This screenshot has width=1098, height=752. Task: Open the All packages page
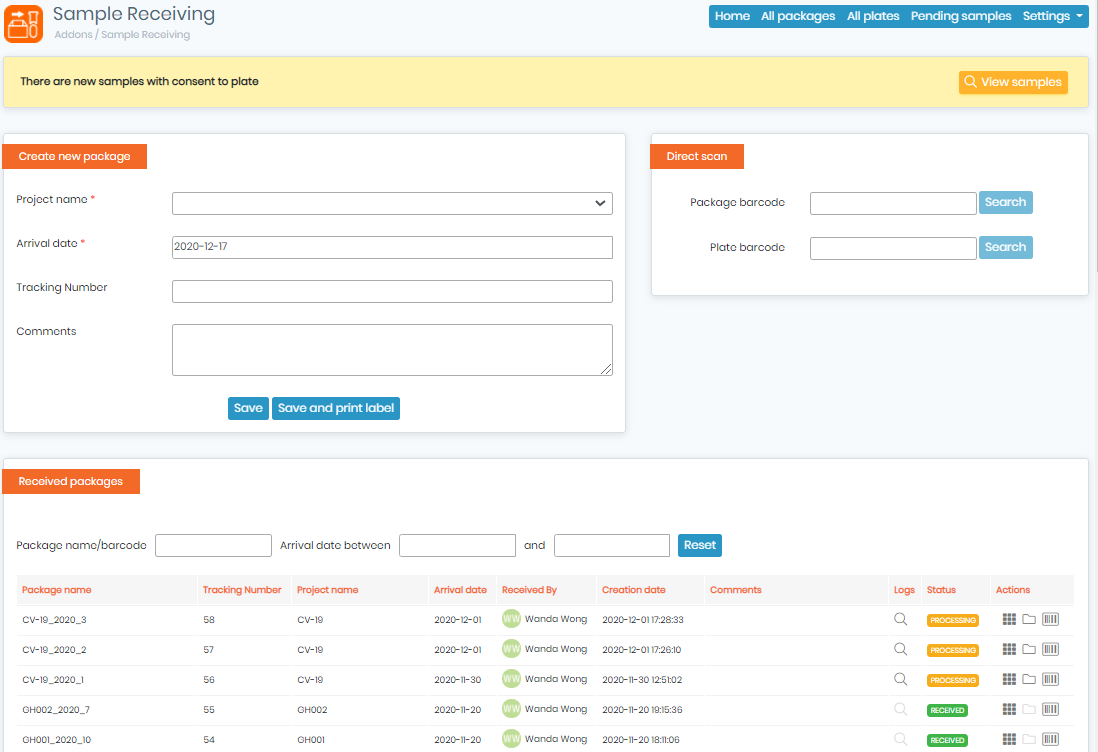(798, 16)
